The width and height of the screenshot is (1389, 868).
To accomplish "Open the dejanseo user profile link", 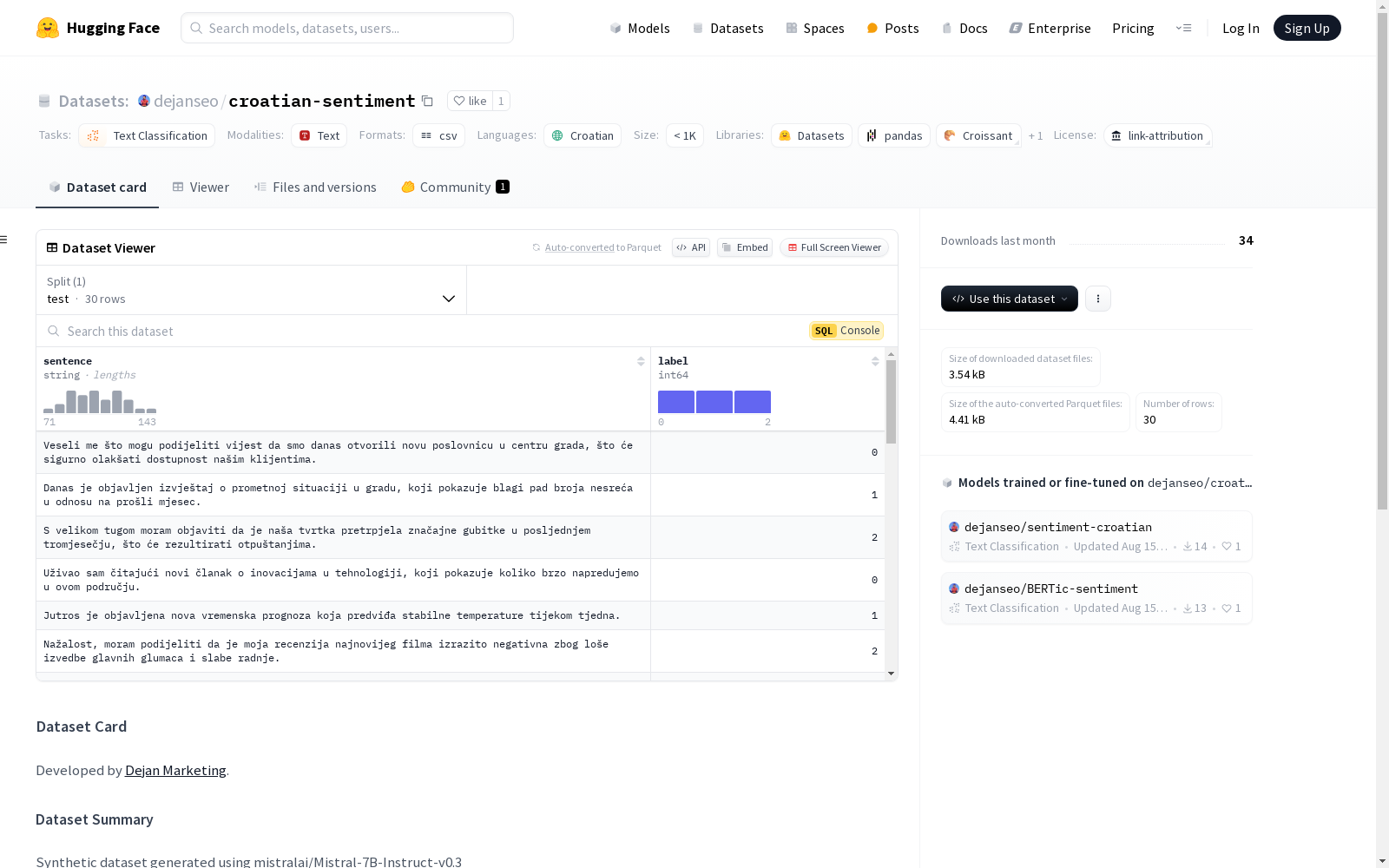I will click(186, 101).
